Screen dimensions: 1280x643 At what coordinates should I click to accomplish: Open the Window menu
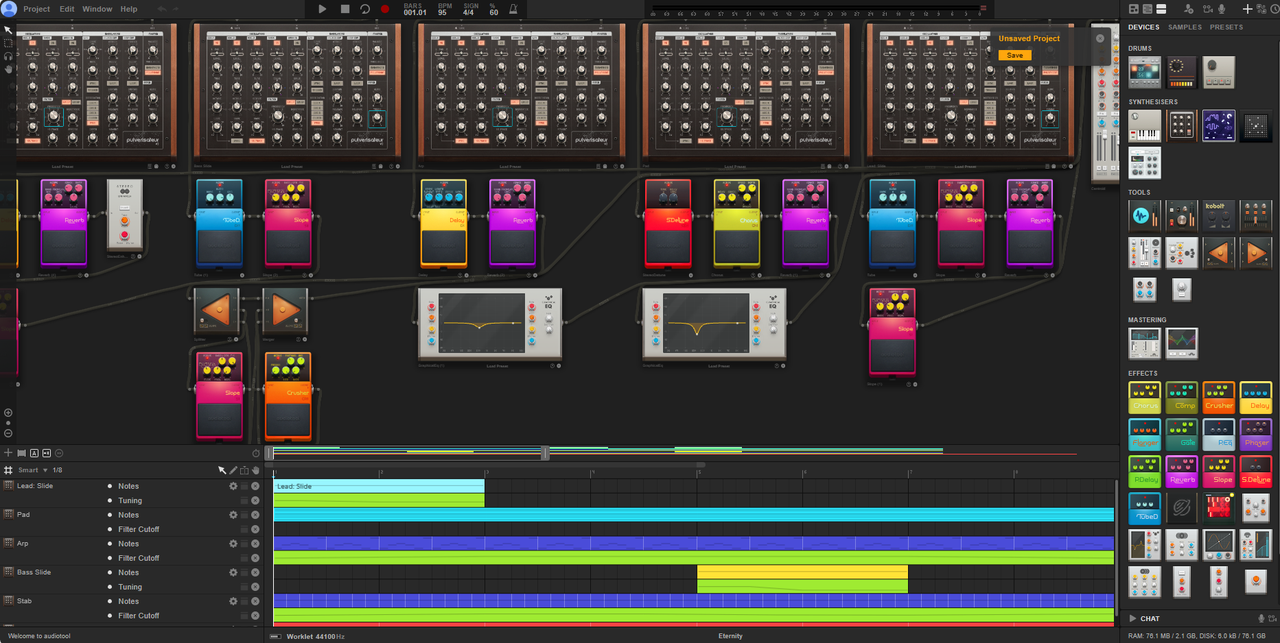click(97, 9)
